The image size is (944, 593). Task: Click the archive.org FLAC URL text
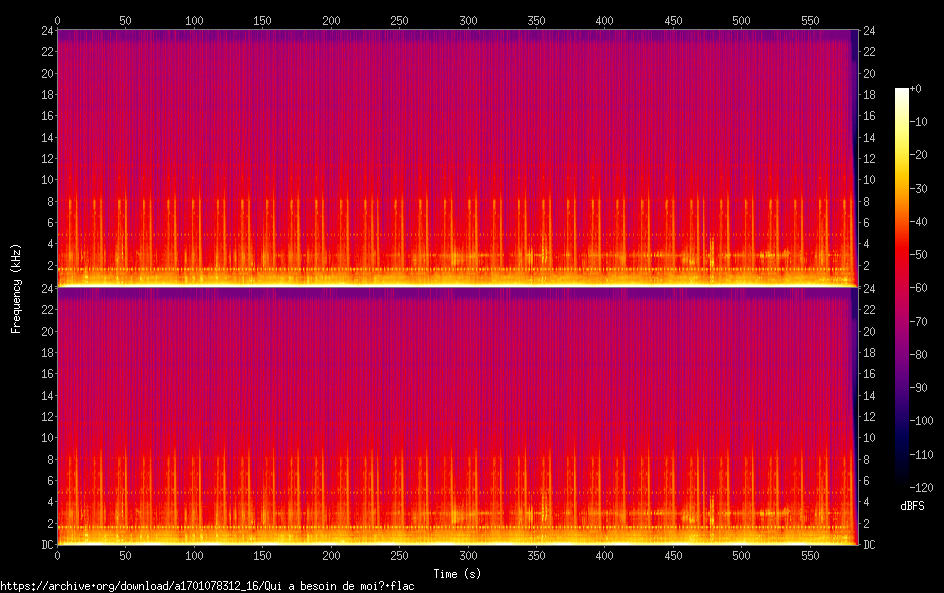(x=207, y=586)
